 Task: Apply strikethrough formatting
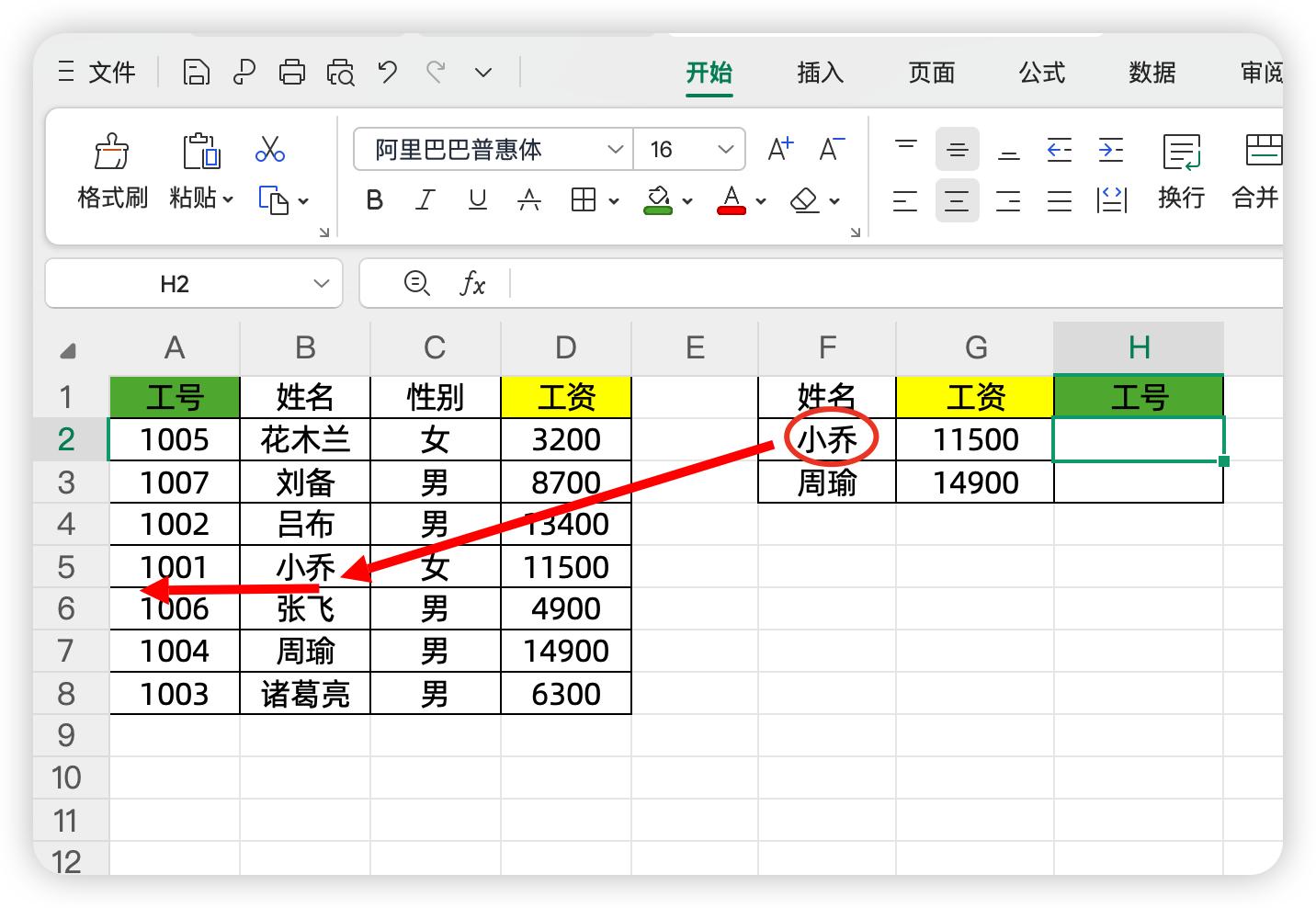[529, 199]
